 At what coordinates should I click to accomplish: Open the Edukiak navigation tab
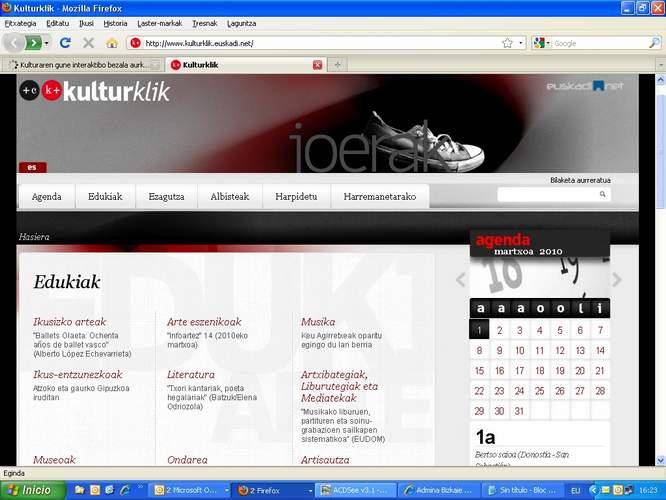click(x=105, y=196)
